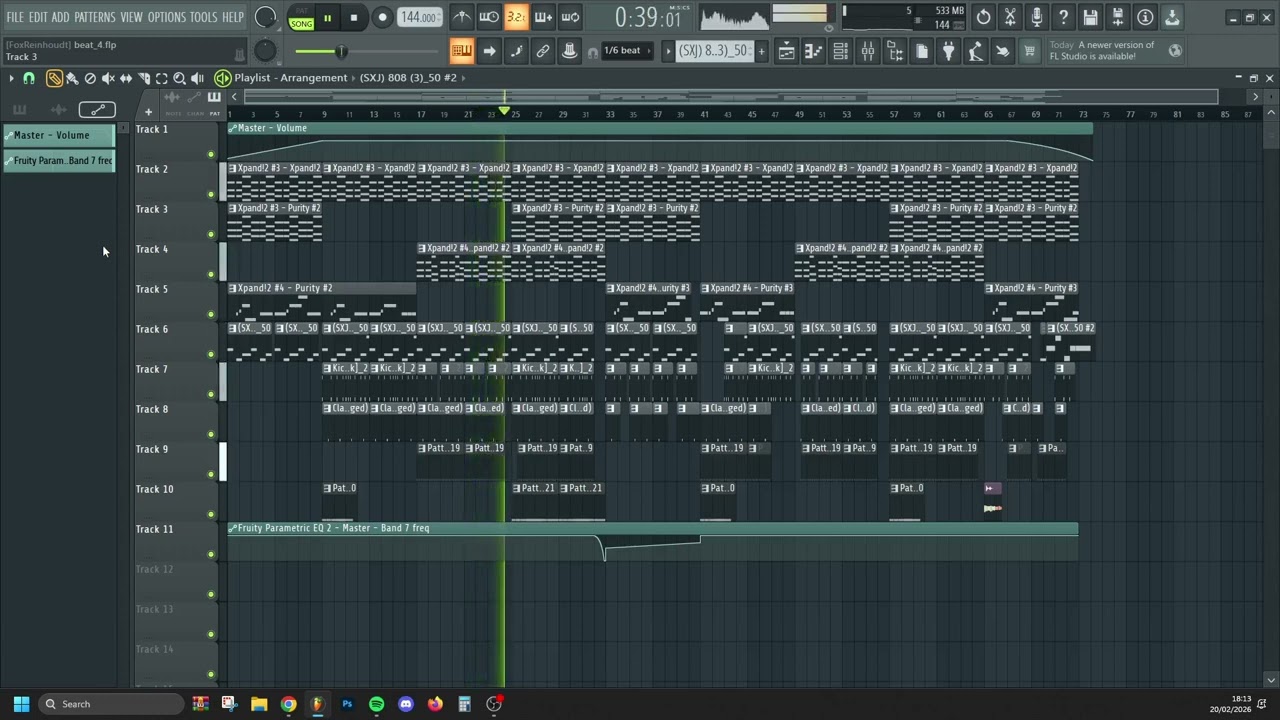Open the FILE menu
1280x720 pixels.
tap(15, 17)
